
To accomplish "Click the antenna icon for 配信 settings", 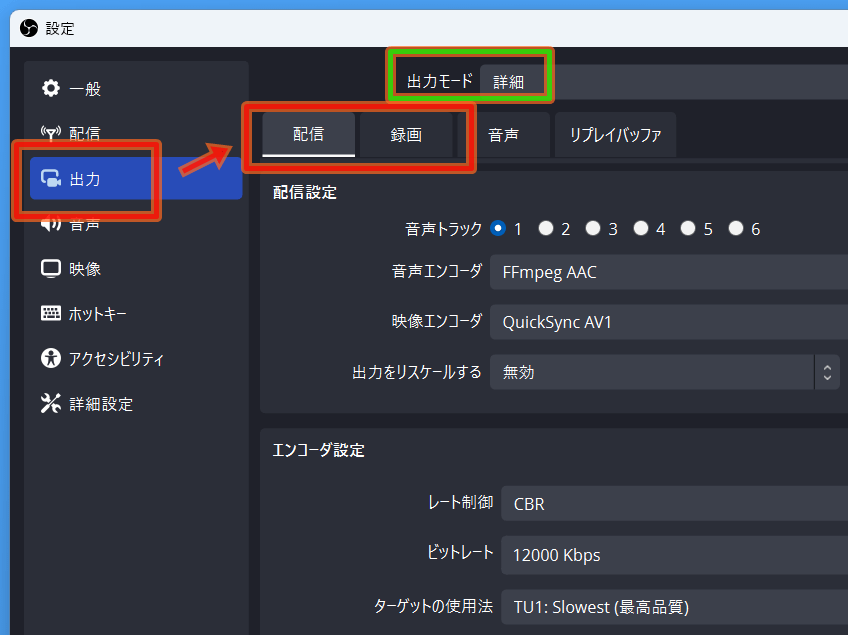I will click(x=51, y=133).
